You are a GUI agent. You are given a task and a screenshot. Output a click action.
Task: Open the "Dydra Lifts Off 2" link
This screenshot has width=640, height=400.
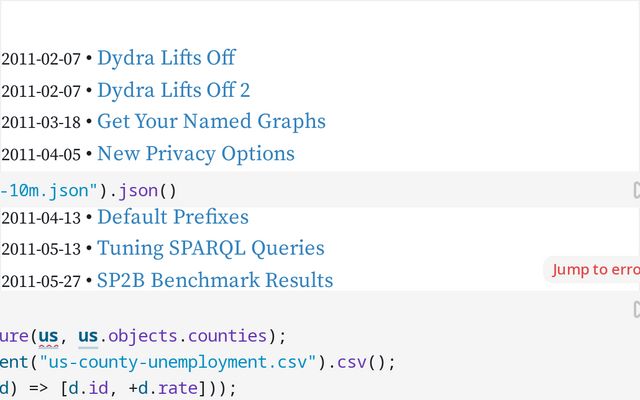tap(173, 90)
